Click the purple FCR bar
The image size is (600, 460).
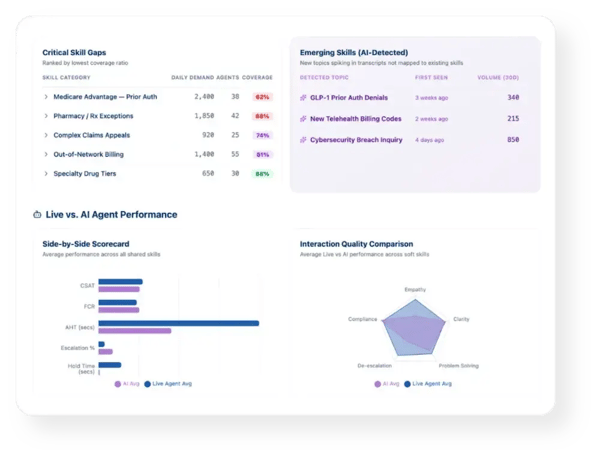coord(119,310)
